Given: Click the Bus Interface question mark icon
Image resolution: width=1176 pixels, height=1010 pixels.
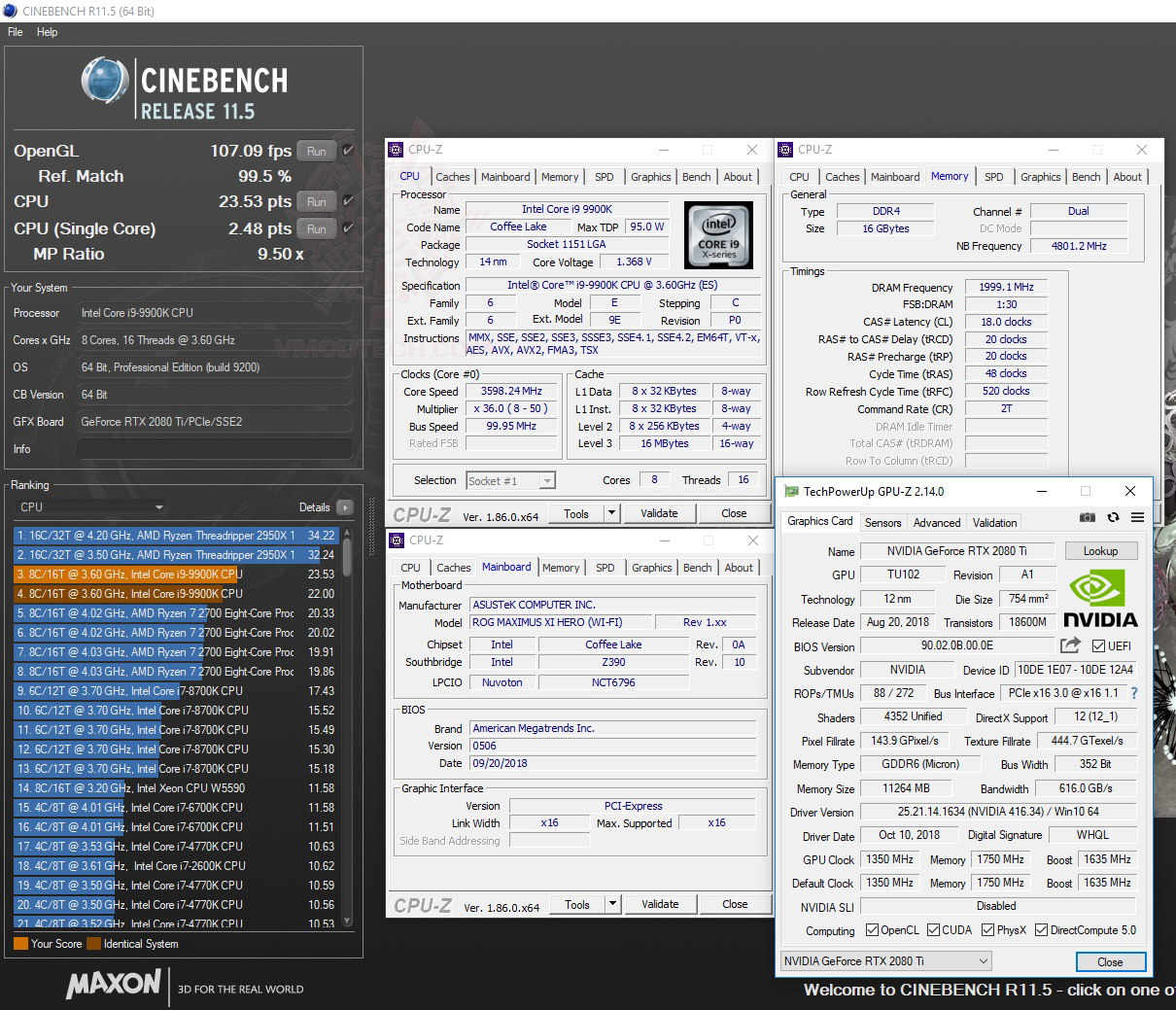Looking at the screenshot, I should coord(1133,693).
